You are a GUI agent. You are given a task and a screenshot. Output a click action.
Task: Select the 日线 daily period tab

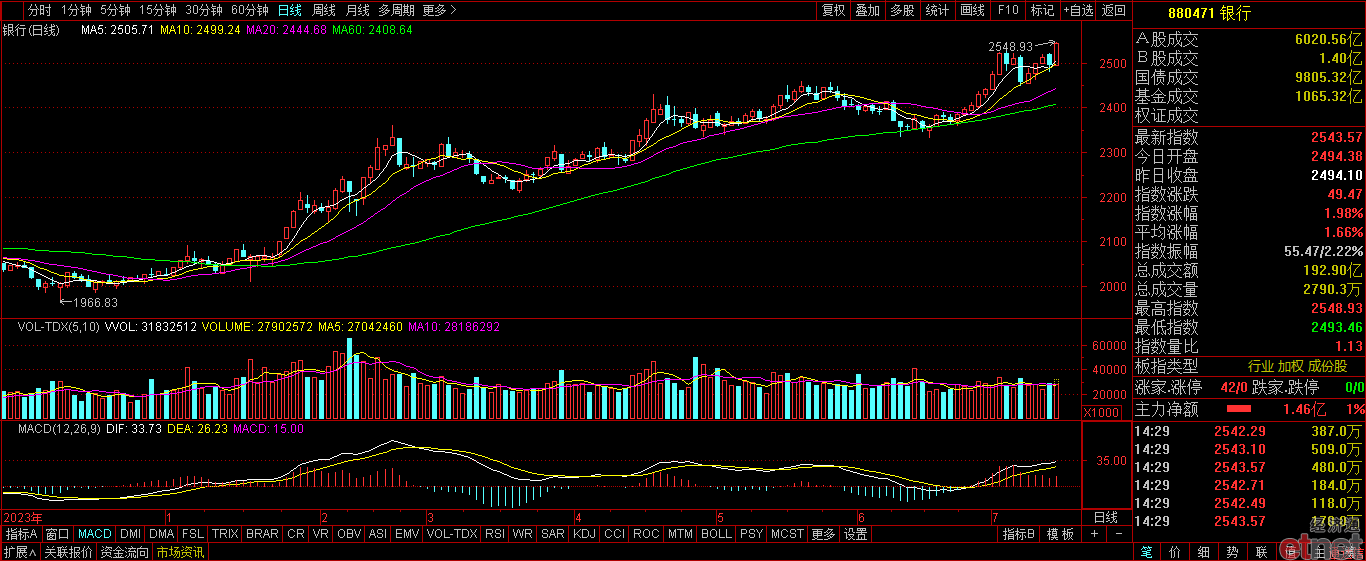coord(289,10)
